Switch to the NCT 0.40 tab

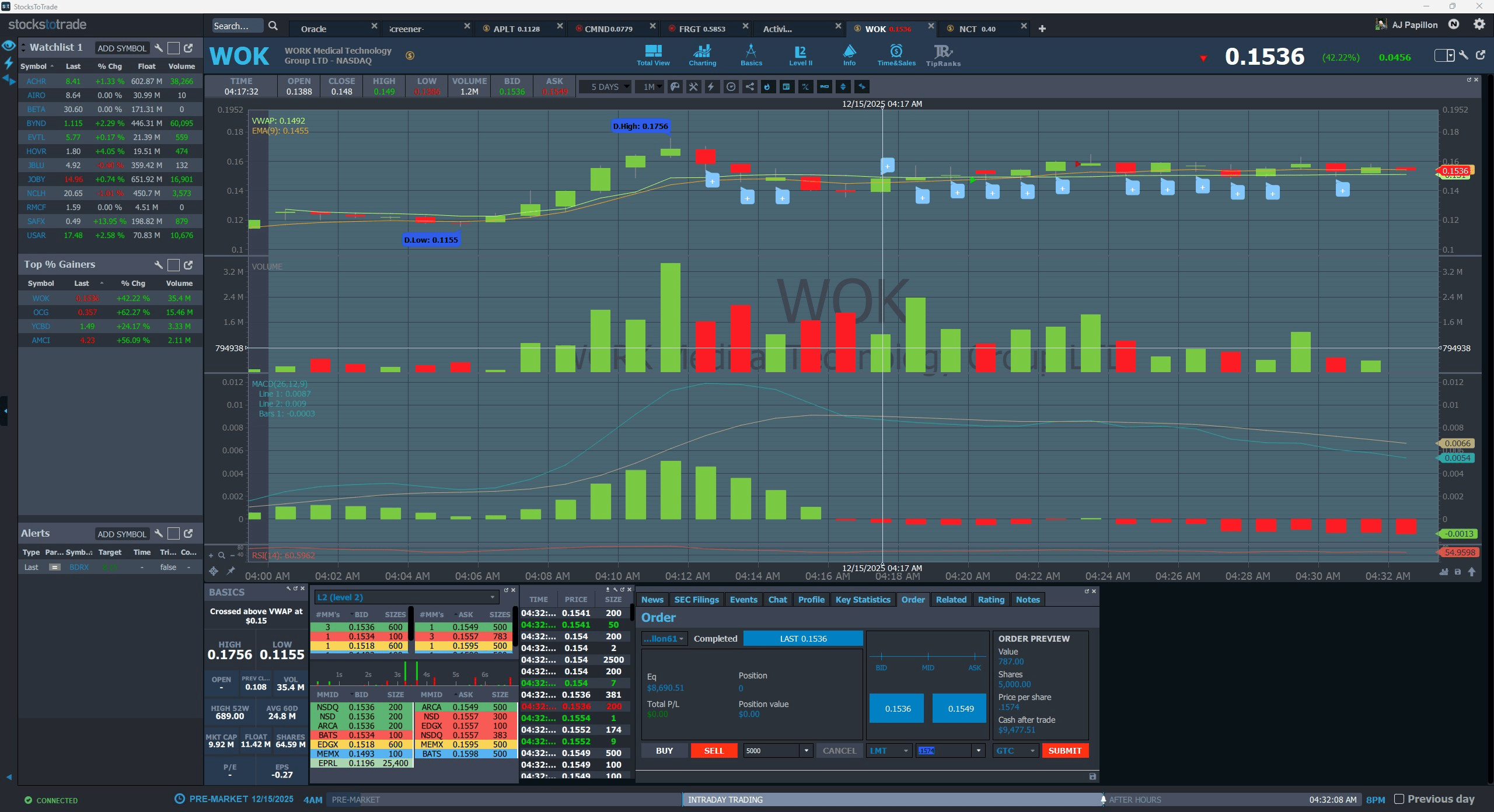pyautogui.click(x=977, y=29)
